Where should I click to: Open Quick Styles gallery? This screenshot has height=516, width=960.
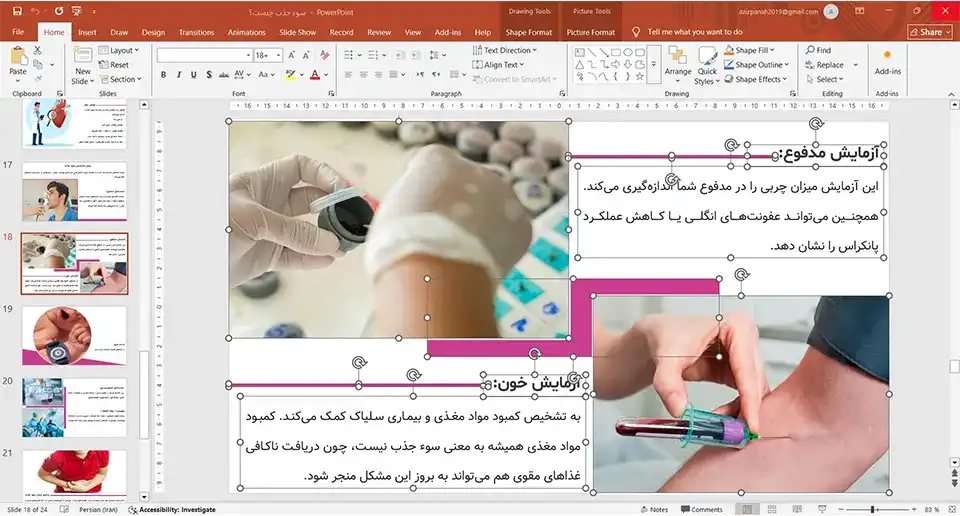(x=707, y=66)
